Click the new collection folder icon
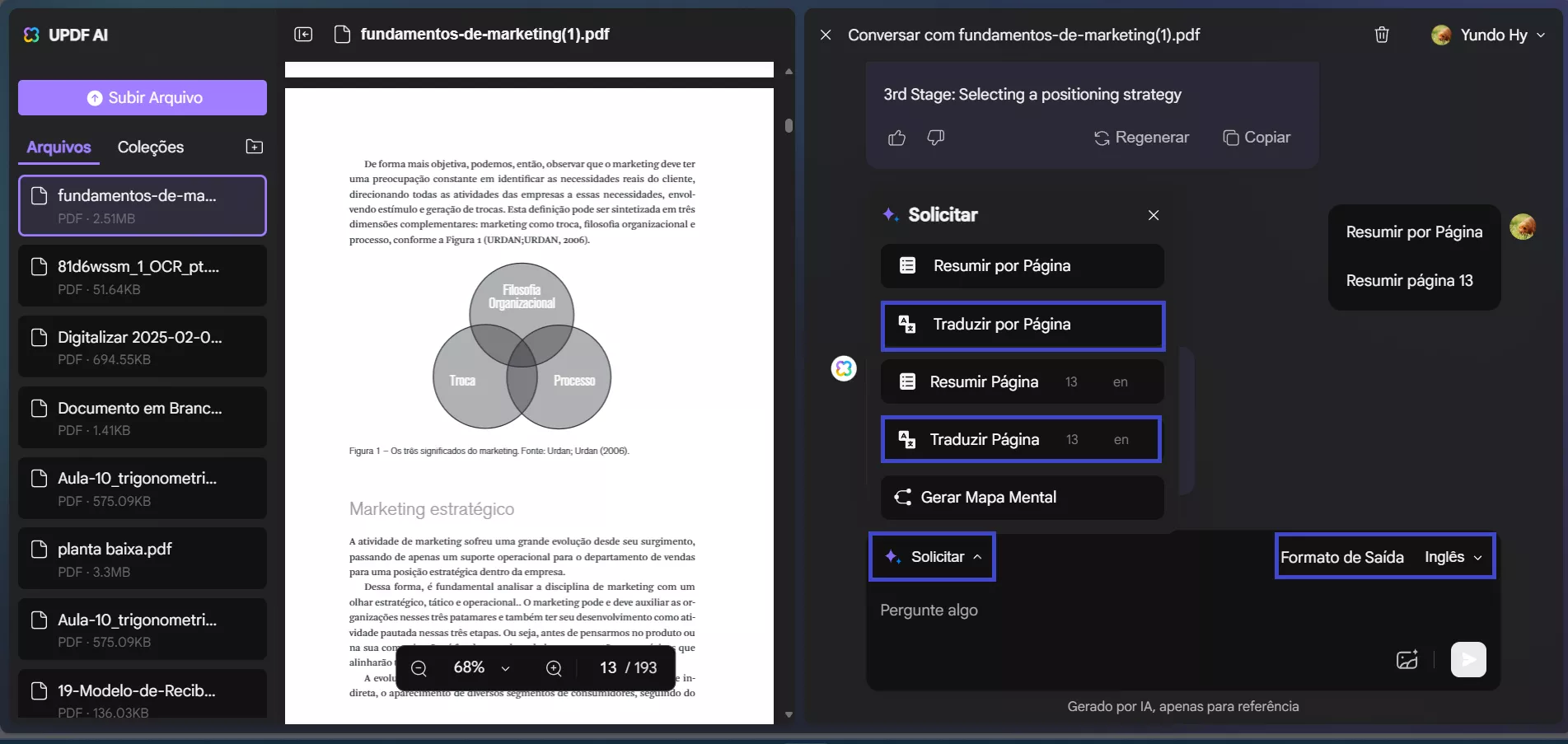This screenshot has width=1568, height=744. coord(255,147)
